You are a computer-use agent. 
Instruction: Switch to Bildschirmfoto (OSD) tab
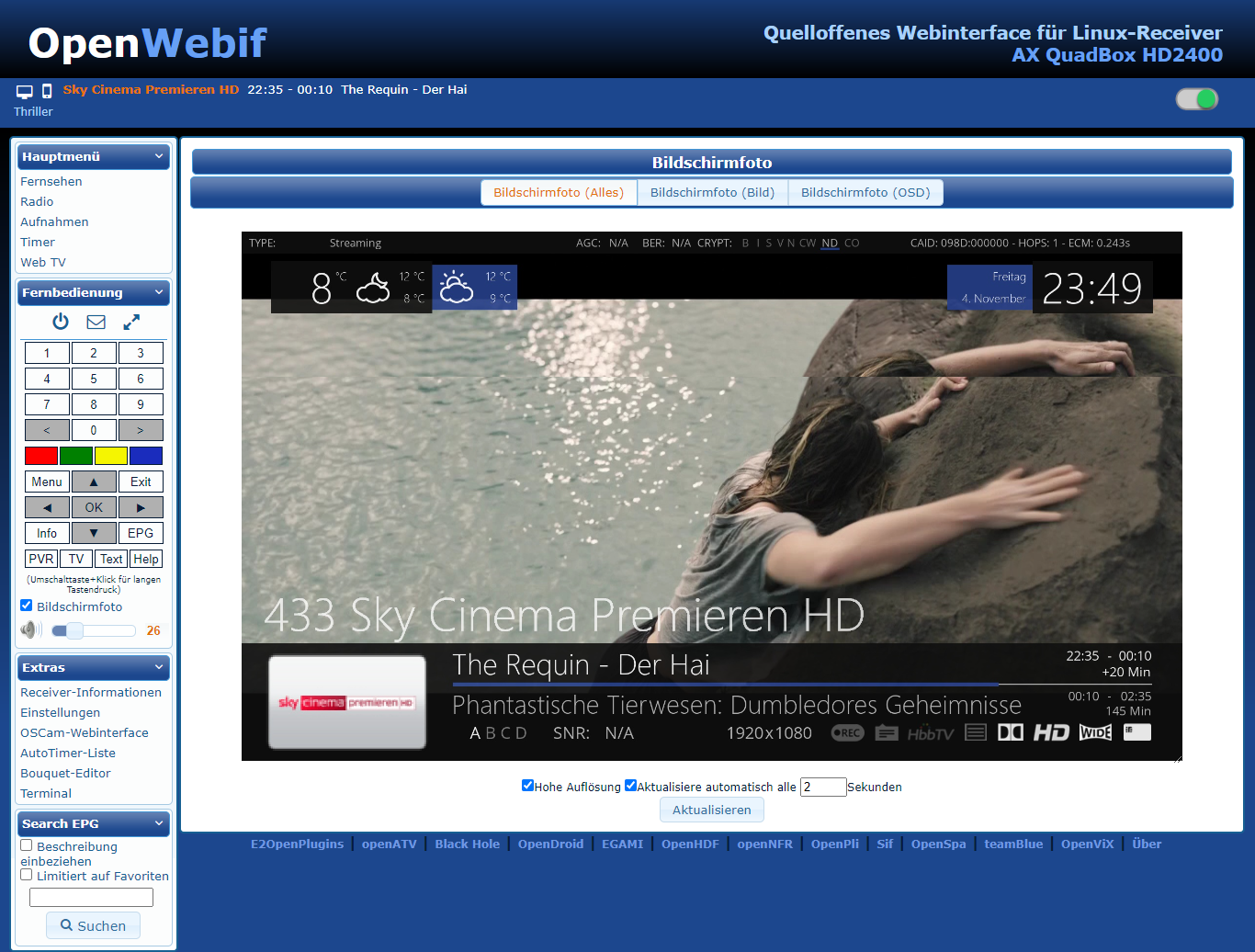pos(865,192)
